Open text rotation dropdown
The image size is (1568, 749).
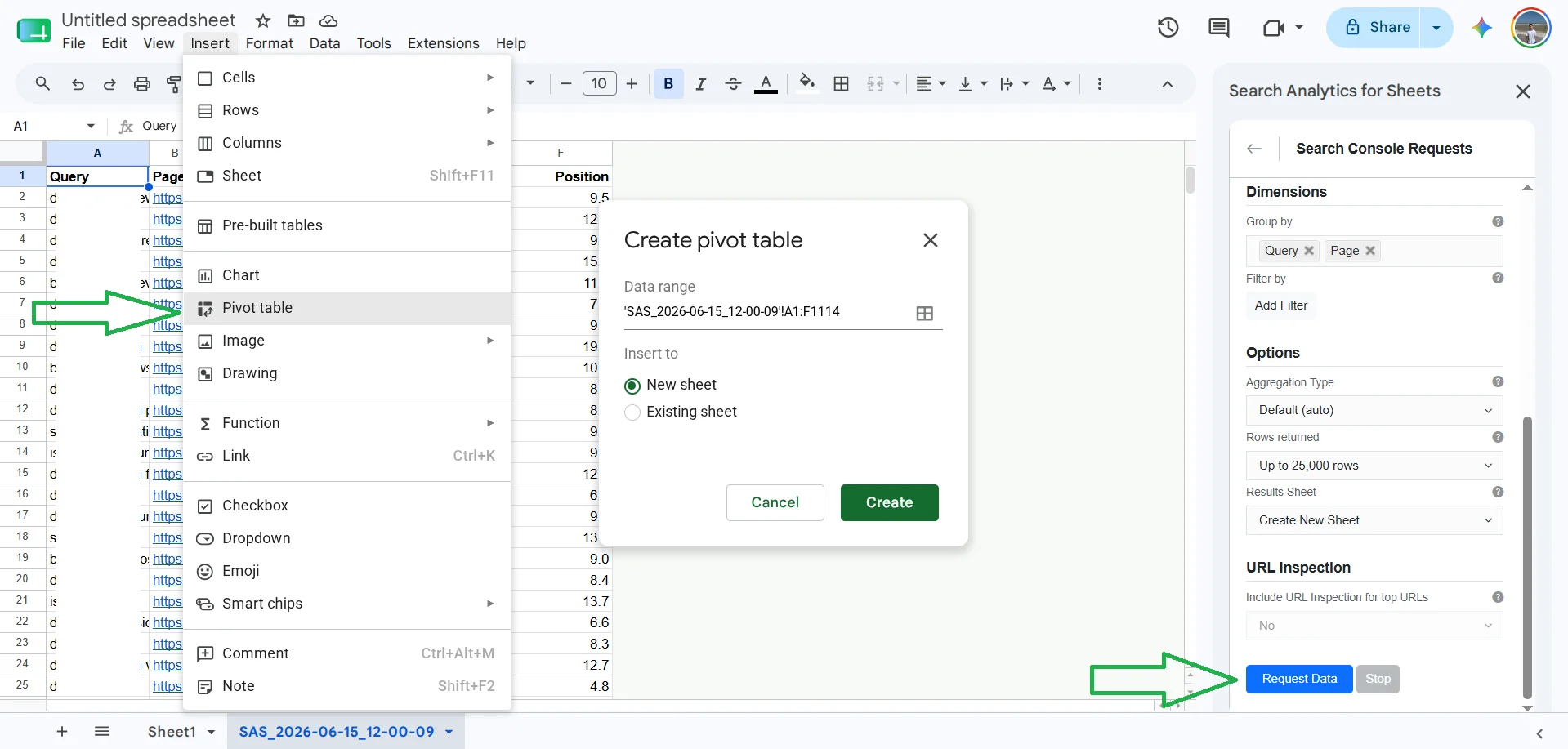pyautogui.click(x=1057, y=83)
